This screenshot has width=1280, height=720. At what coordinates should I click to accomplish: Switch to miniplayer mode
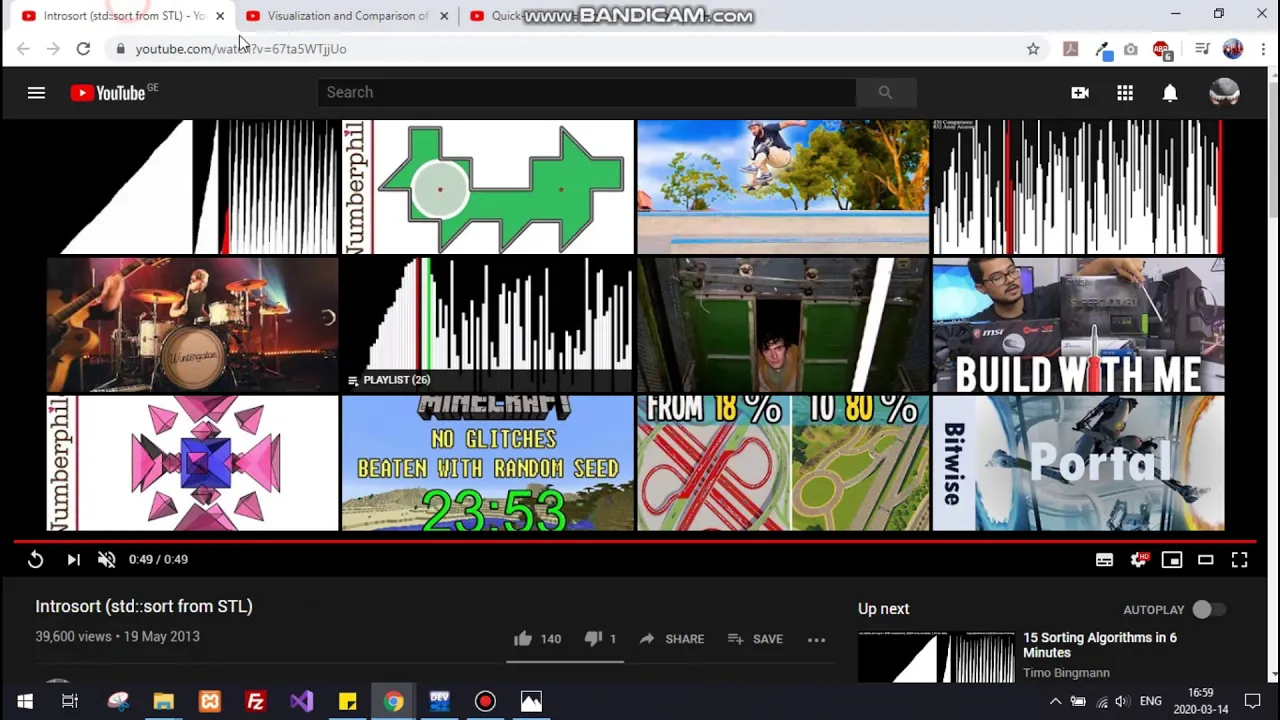[1172, 560]
